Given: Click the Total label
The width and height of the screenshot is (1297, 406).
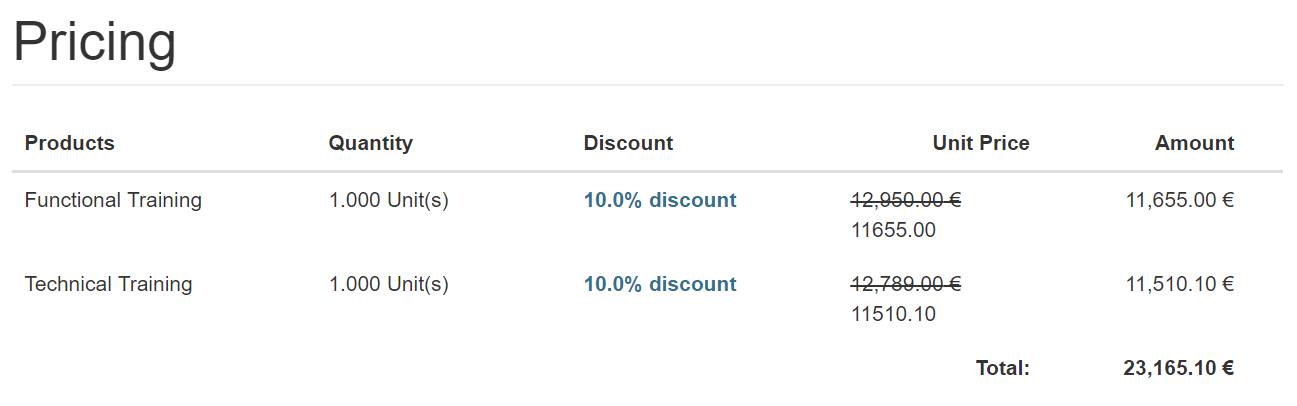Looking at the screenshot, I should coord(1002,368).
